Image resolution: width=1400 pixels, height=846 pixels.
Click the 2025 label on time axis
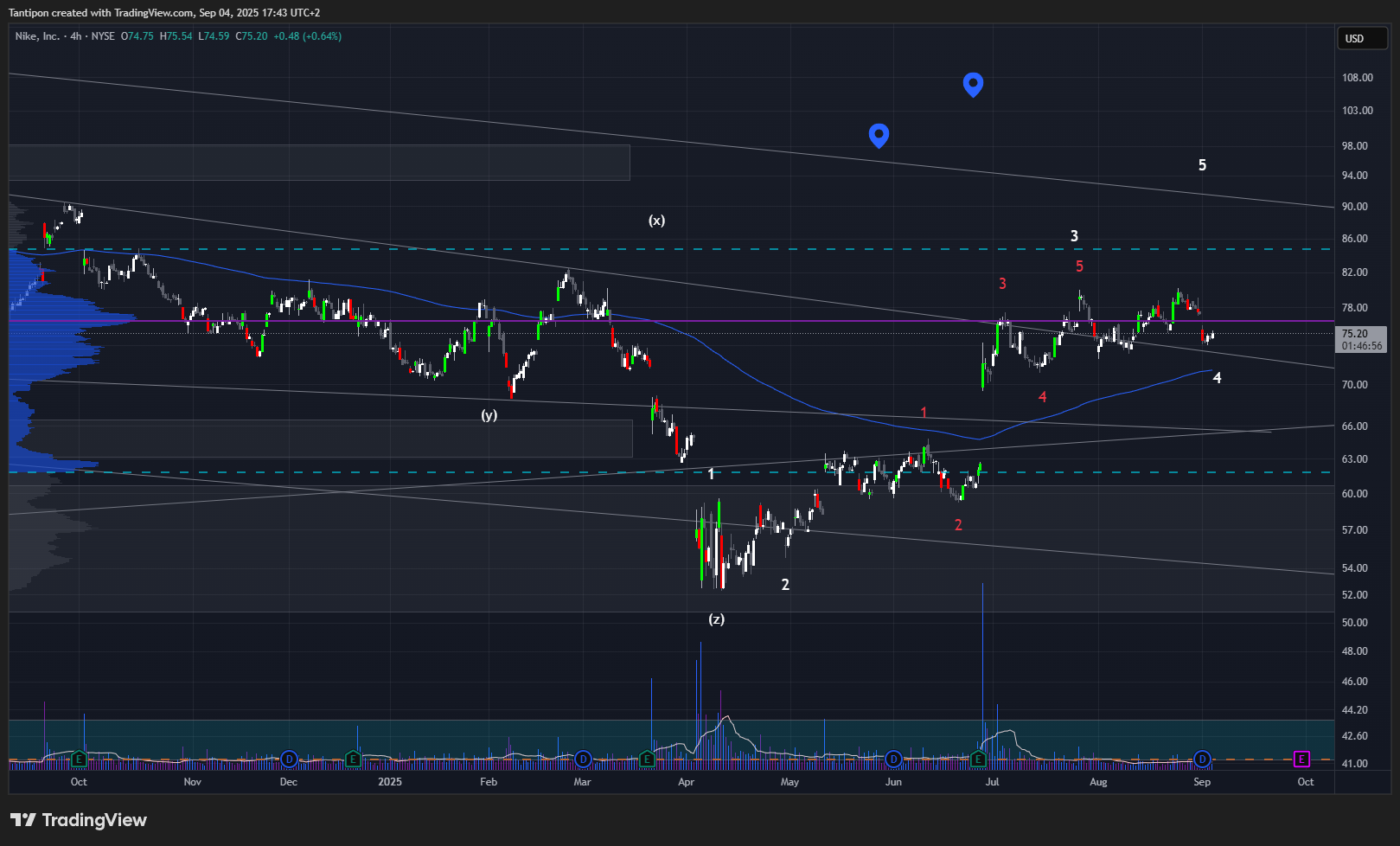click(x=390, y=782)
